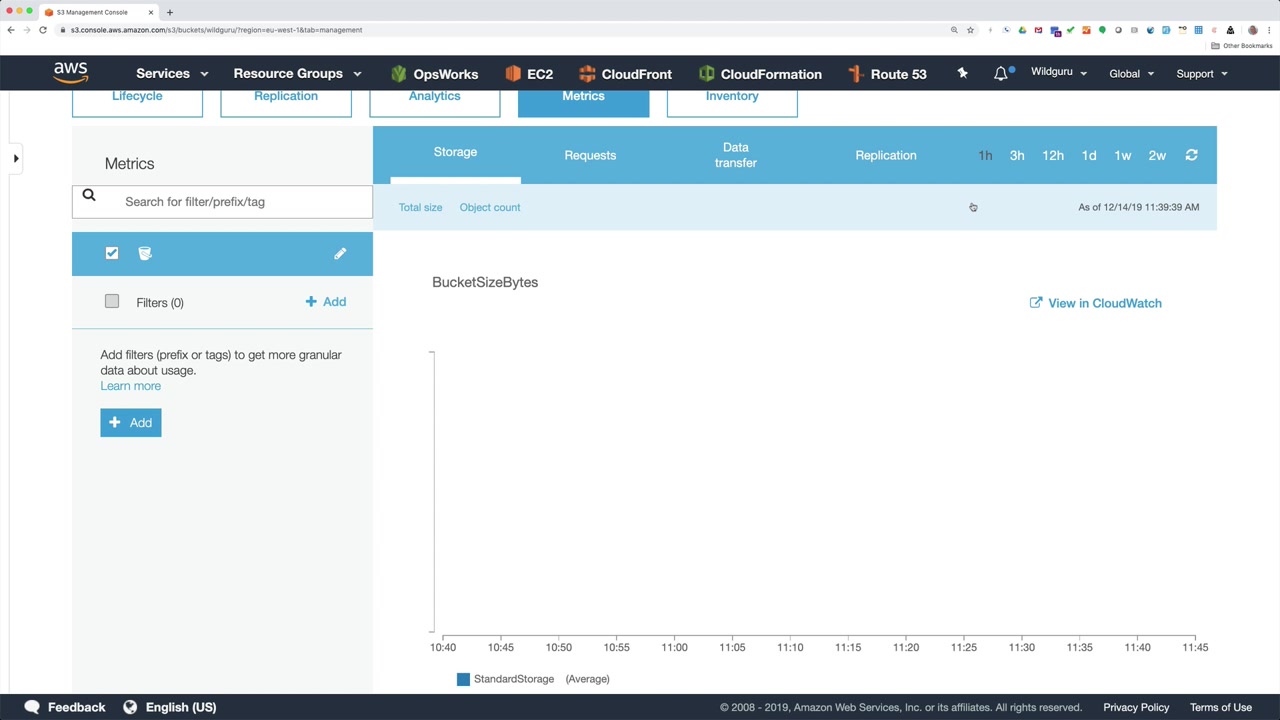Click the blue Add filter button

[x=131, y=422]
